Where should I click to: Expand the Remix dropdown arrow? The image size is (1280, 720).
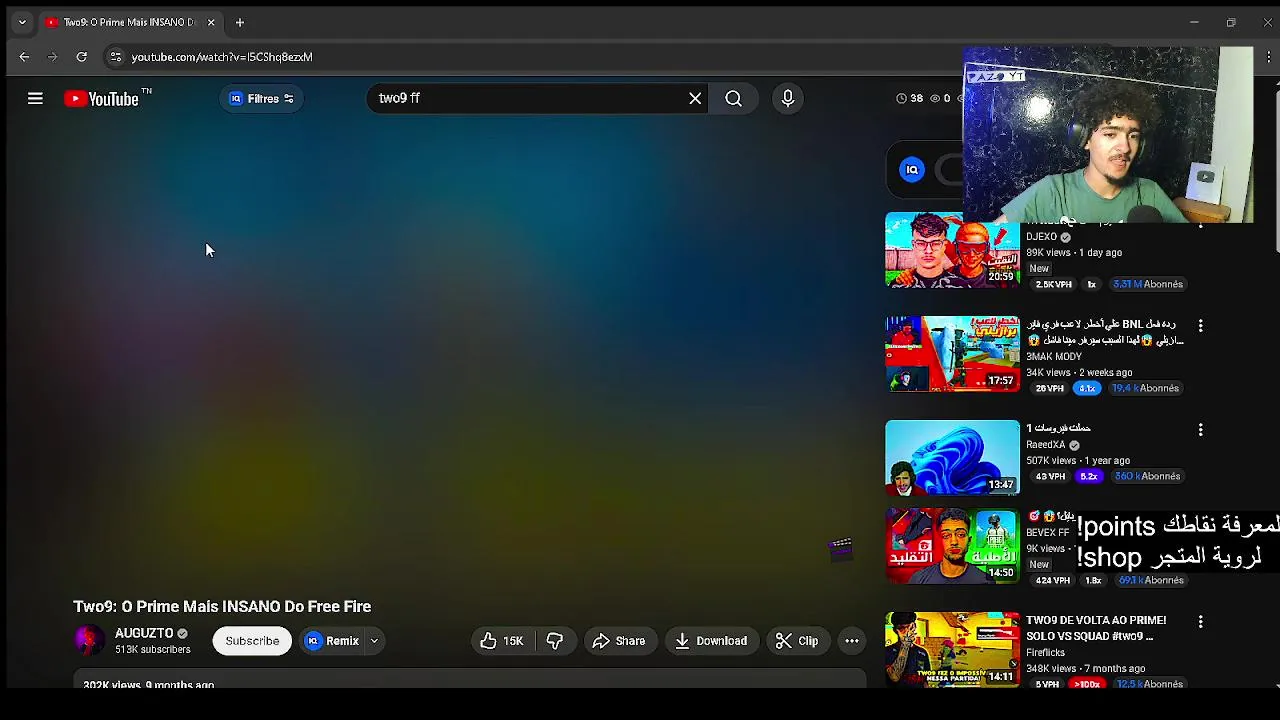point(374,641)
